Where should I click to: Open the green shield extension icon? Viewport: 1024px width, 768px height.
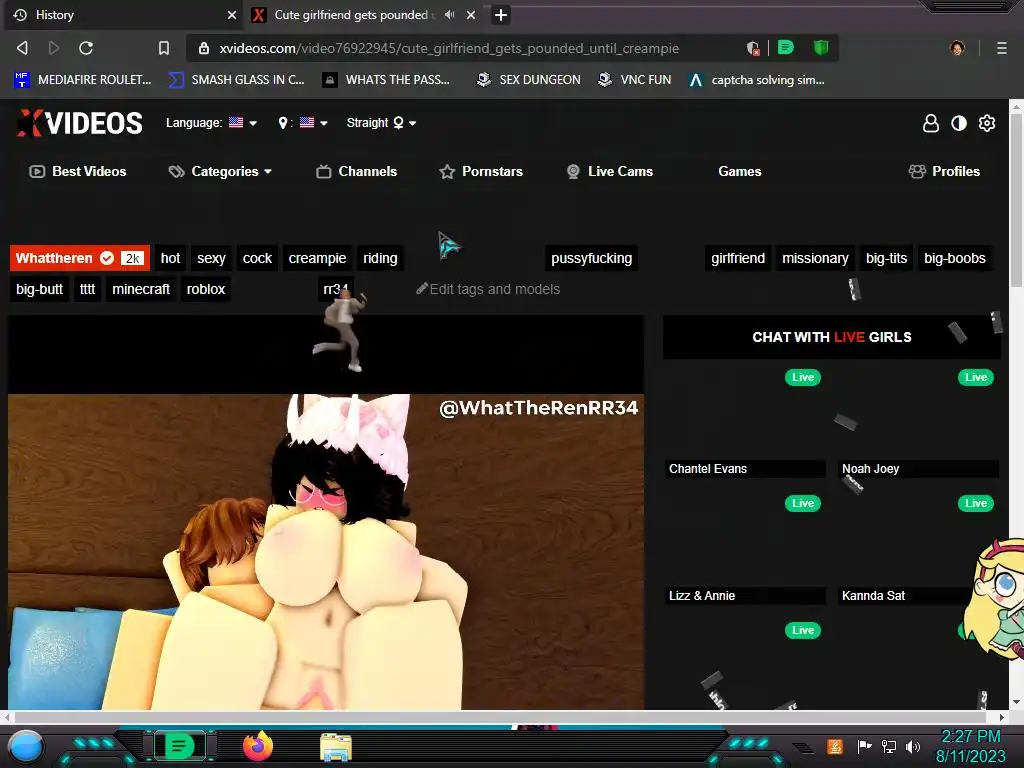coord(821,48)
